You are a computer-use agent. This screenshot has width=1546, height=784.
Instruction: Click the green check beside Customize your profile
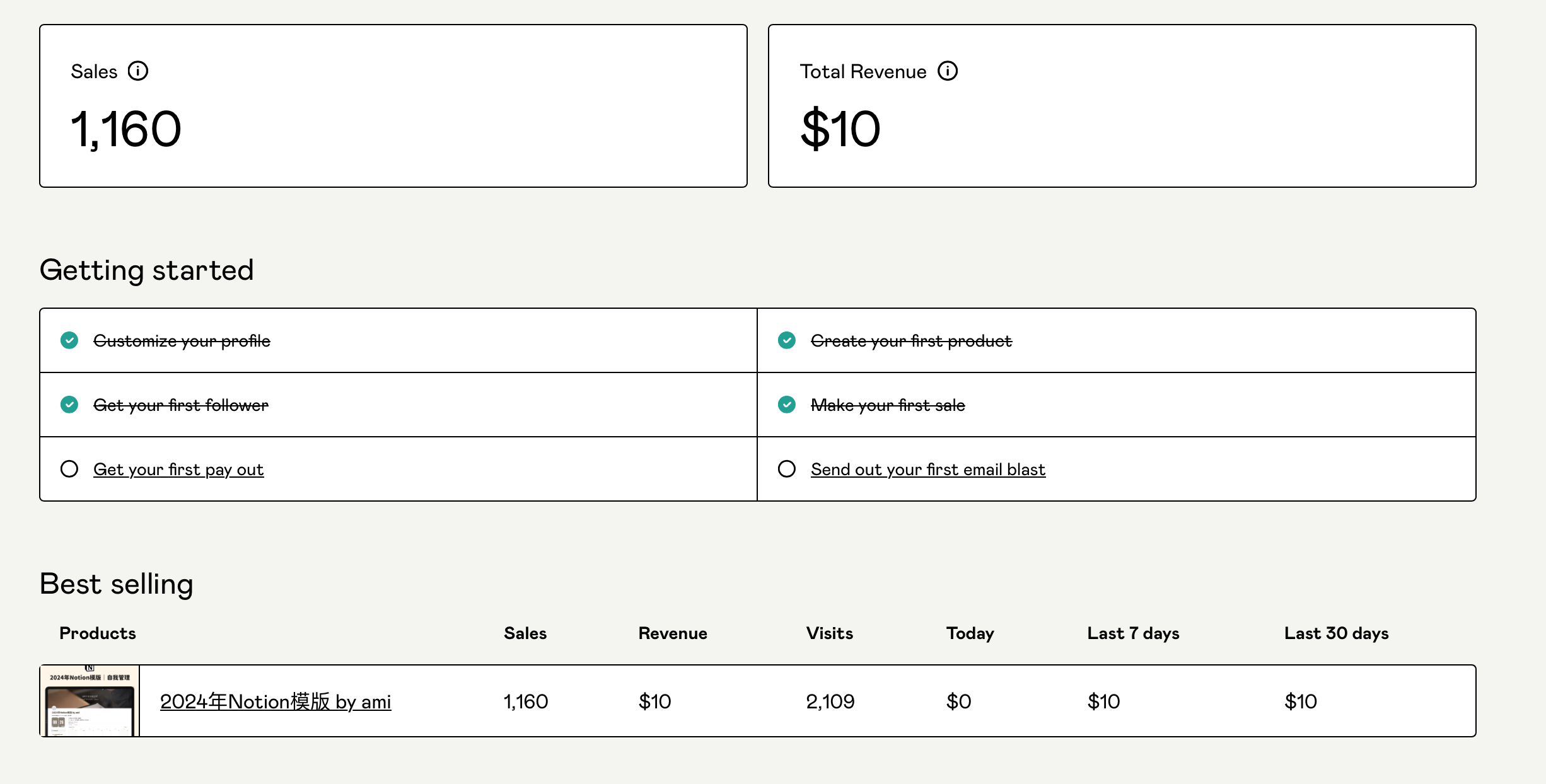click(x=69, y=340)
